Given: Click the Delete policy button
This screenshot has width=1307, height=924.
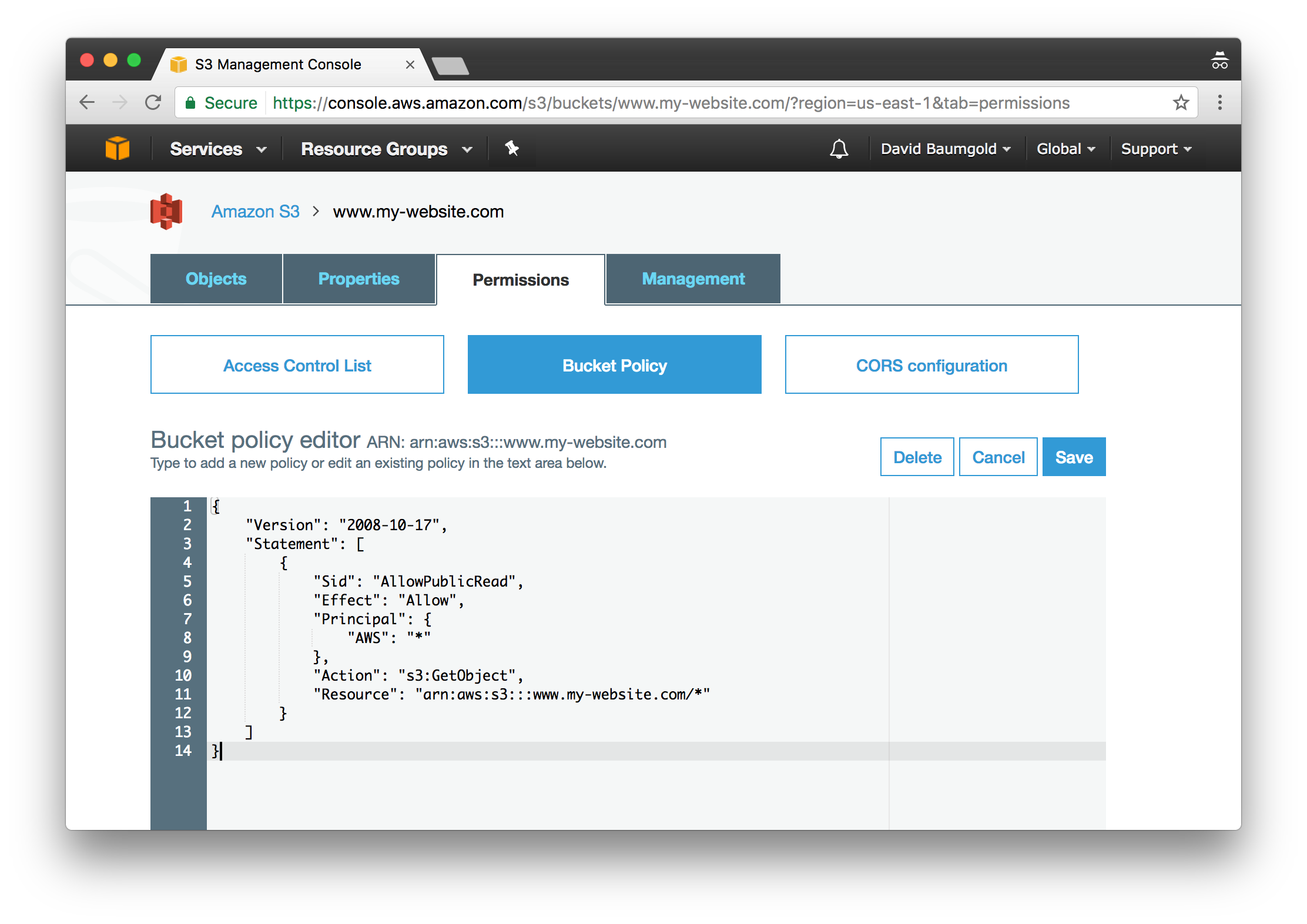Looking at the screenshot, I should point(917,457).
